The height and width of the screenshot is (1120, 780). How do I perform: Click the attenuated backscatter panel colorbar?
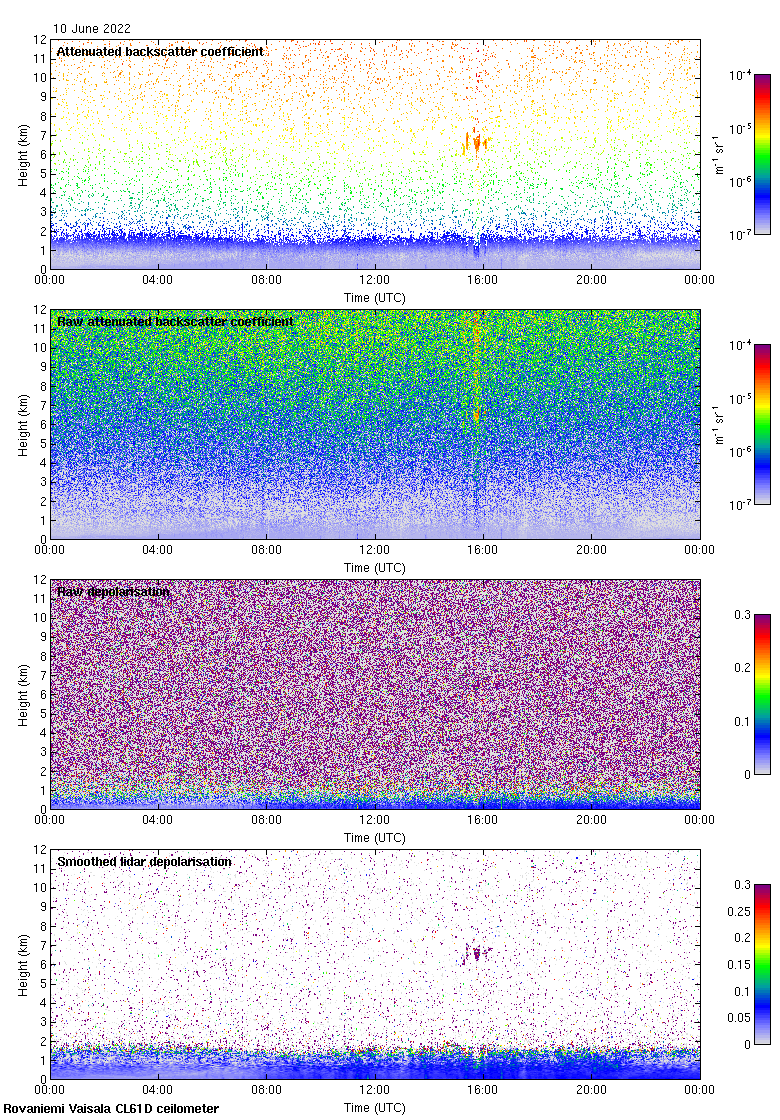[762, 154]
